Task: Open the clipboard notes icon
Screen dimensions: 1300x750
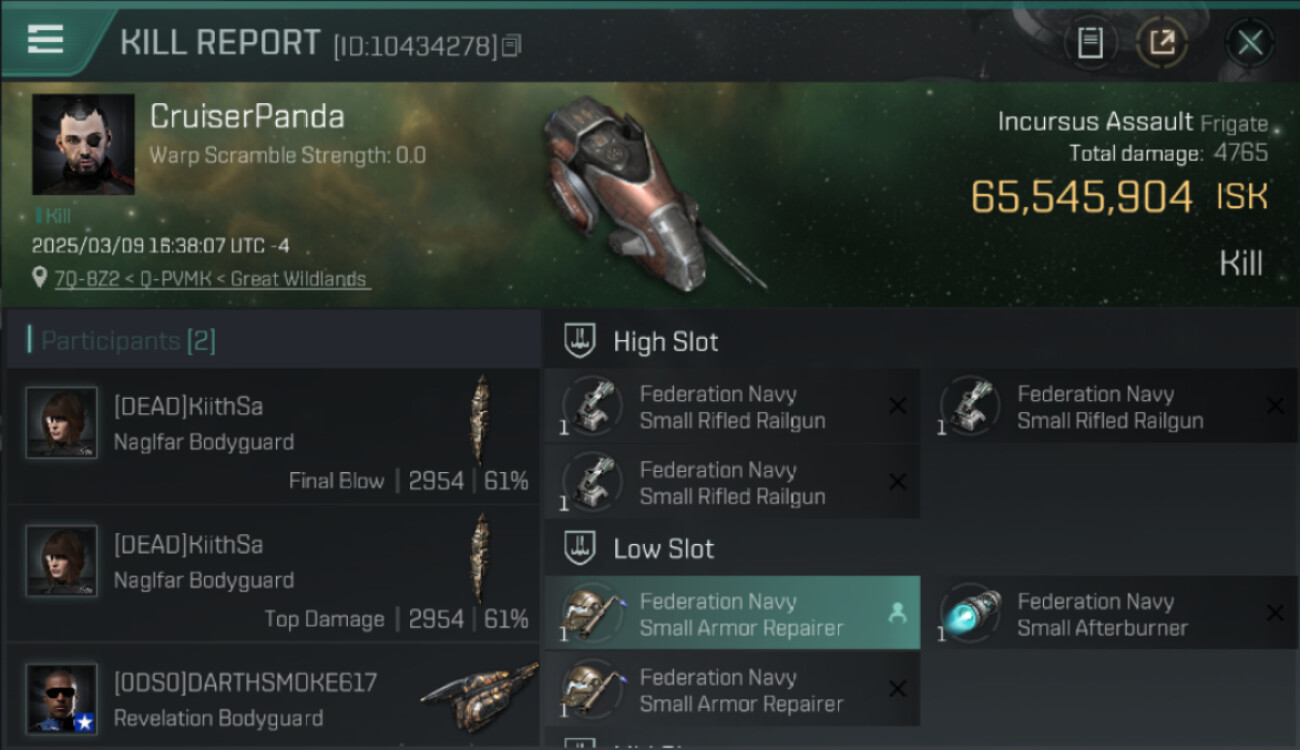Action: (x=1090, y=42)
